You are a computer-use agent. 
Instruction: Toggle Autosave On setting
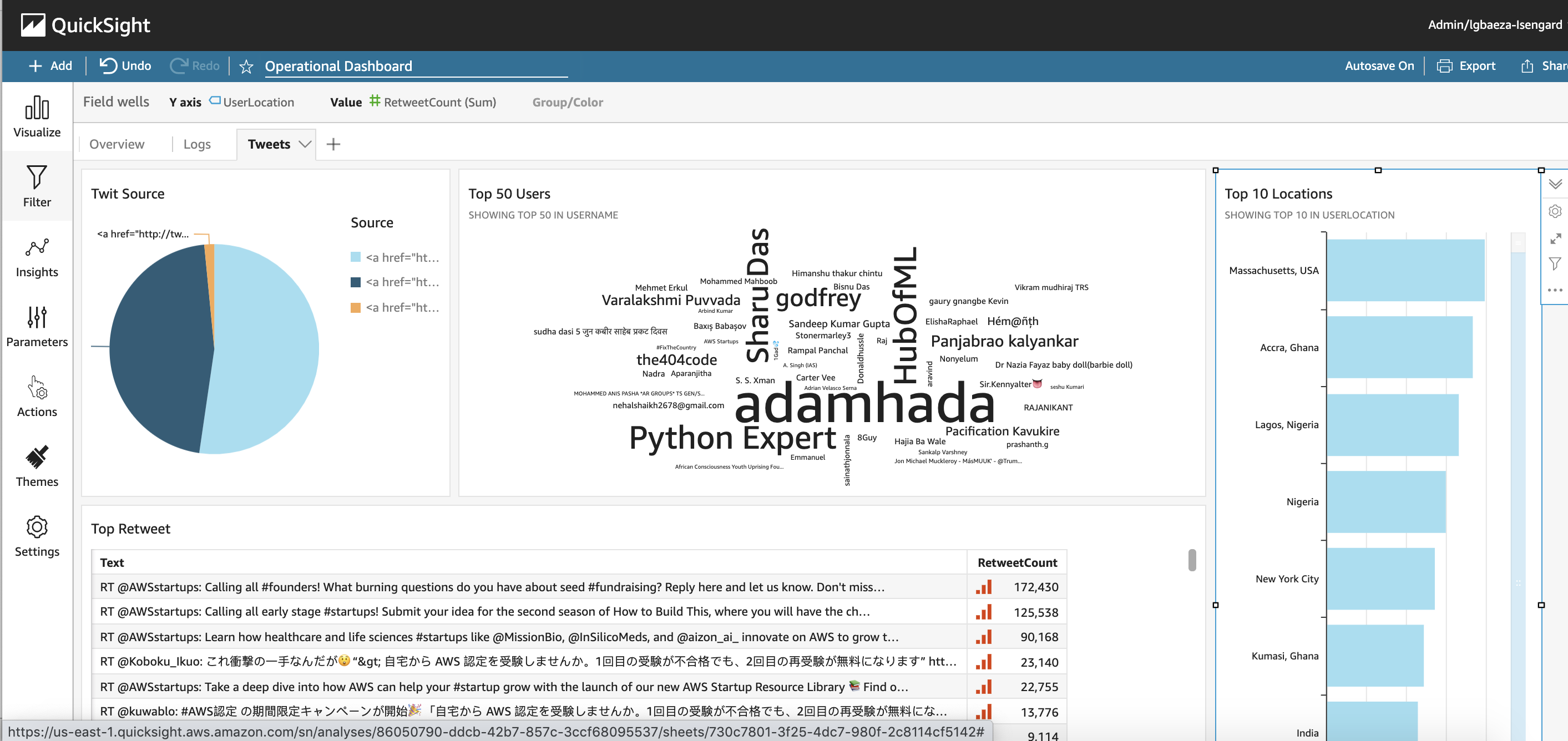click(1379, 65)
